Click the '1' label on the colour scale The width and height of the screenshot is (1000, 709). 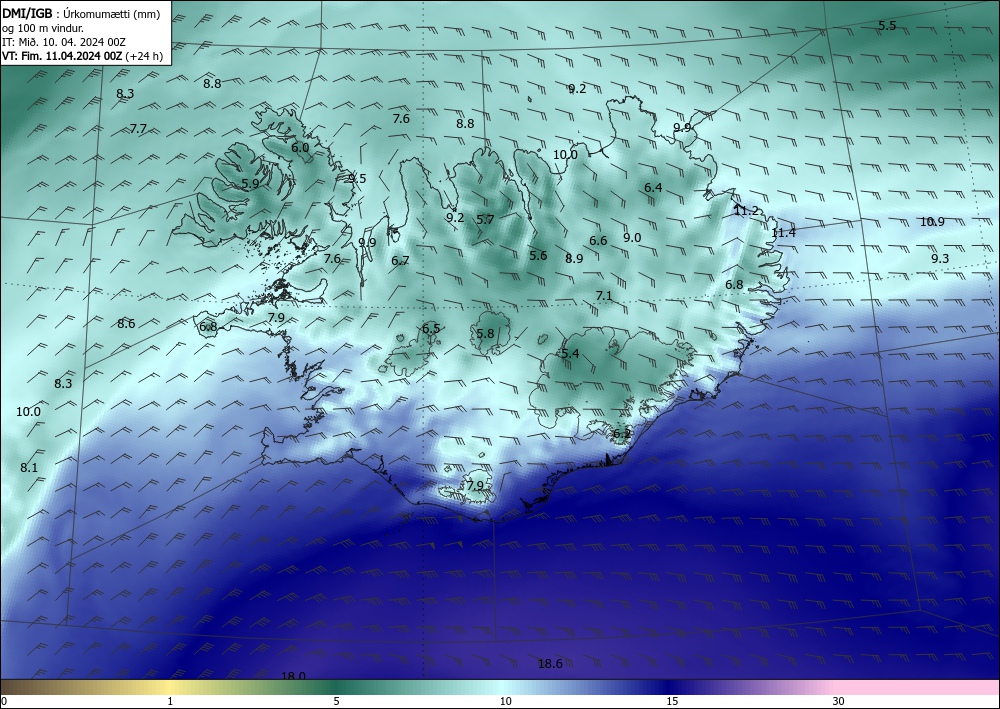click(170, 701)
